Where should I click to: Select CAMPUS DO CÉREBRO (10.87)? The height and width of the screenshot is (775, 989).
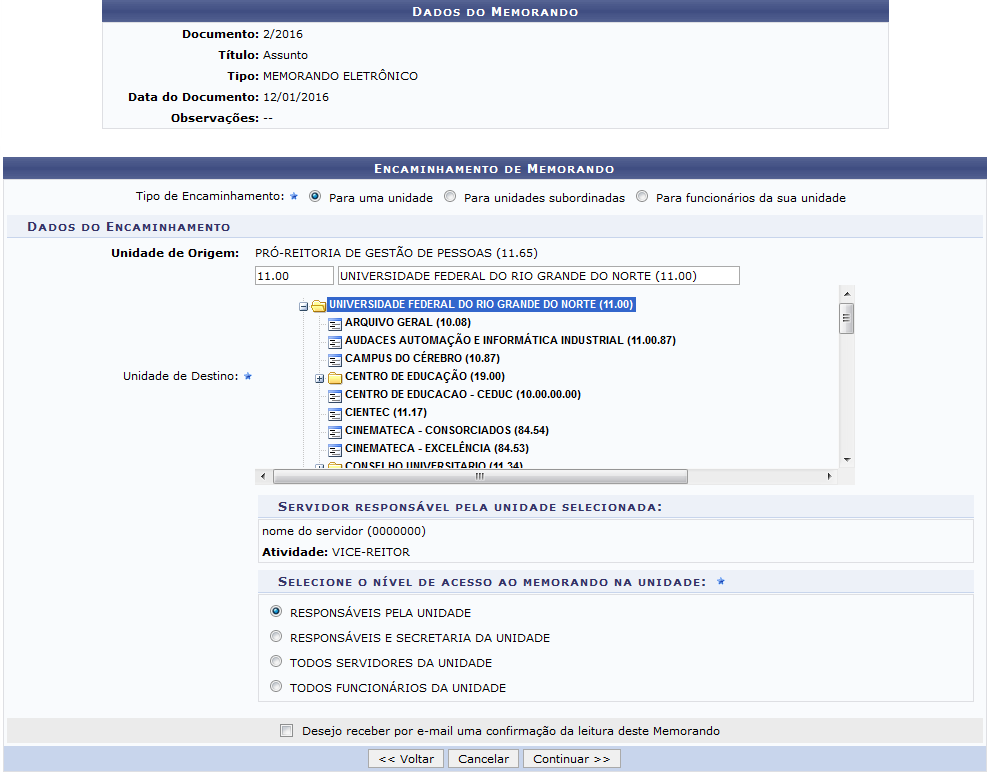pos(423,359)
